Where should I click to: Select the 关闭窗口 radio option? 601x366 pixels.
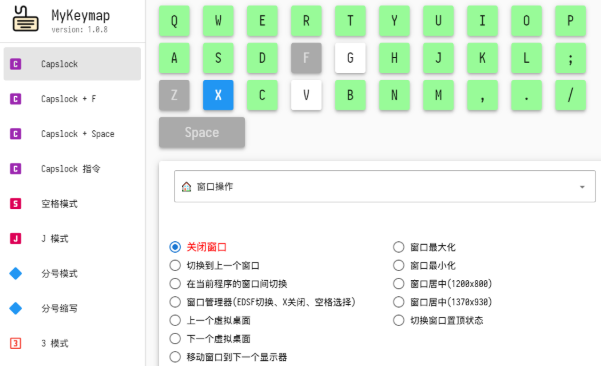[175, 247]
